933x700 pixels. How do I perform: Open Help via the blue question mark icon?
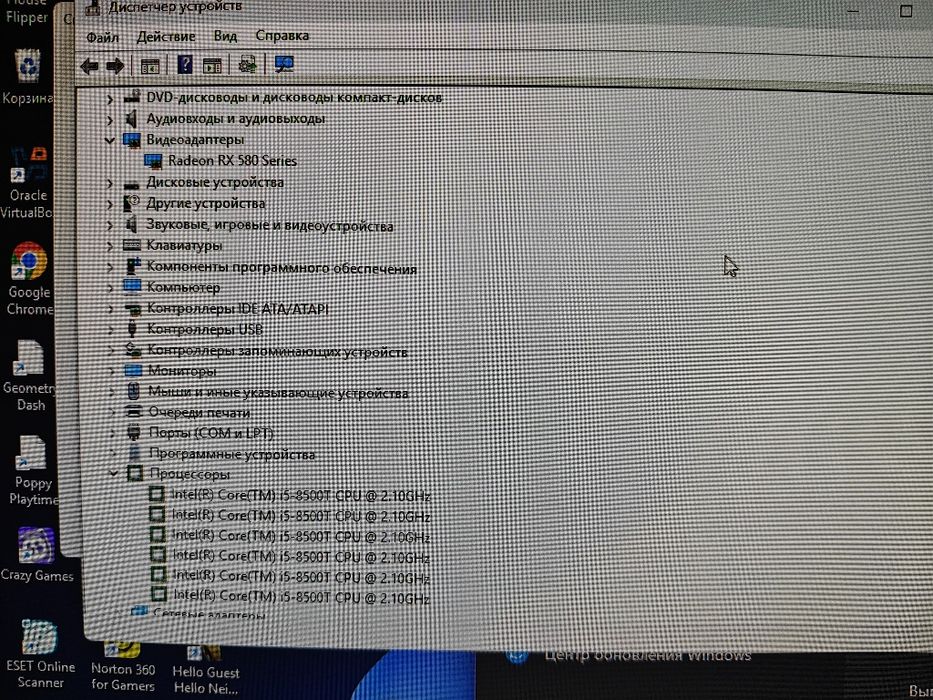point(185,65)
